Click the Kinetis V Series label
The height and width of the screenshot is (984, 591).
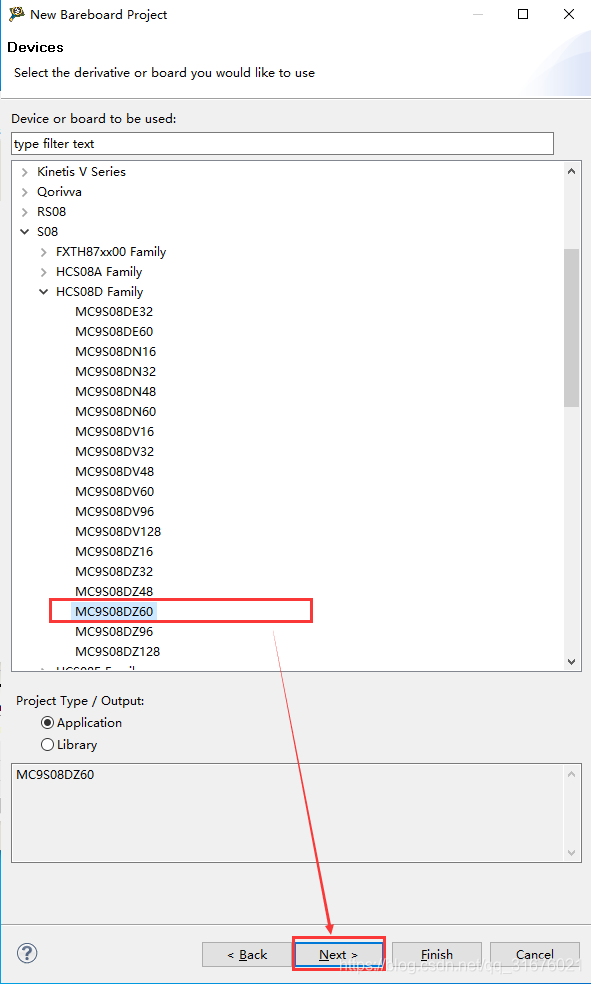(82, 171)
